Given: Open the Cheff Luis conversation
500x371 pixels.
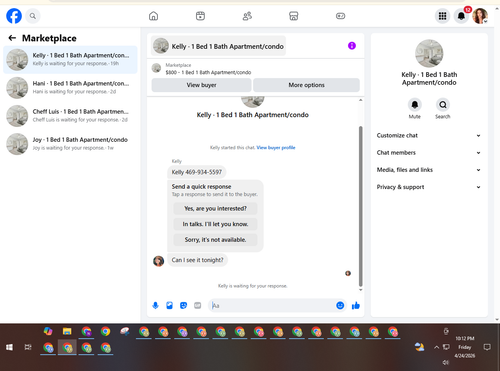Looking at the screenshot, I should 70,116.
